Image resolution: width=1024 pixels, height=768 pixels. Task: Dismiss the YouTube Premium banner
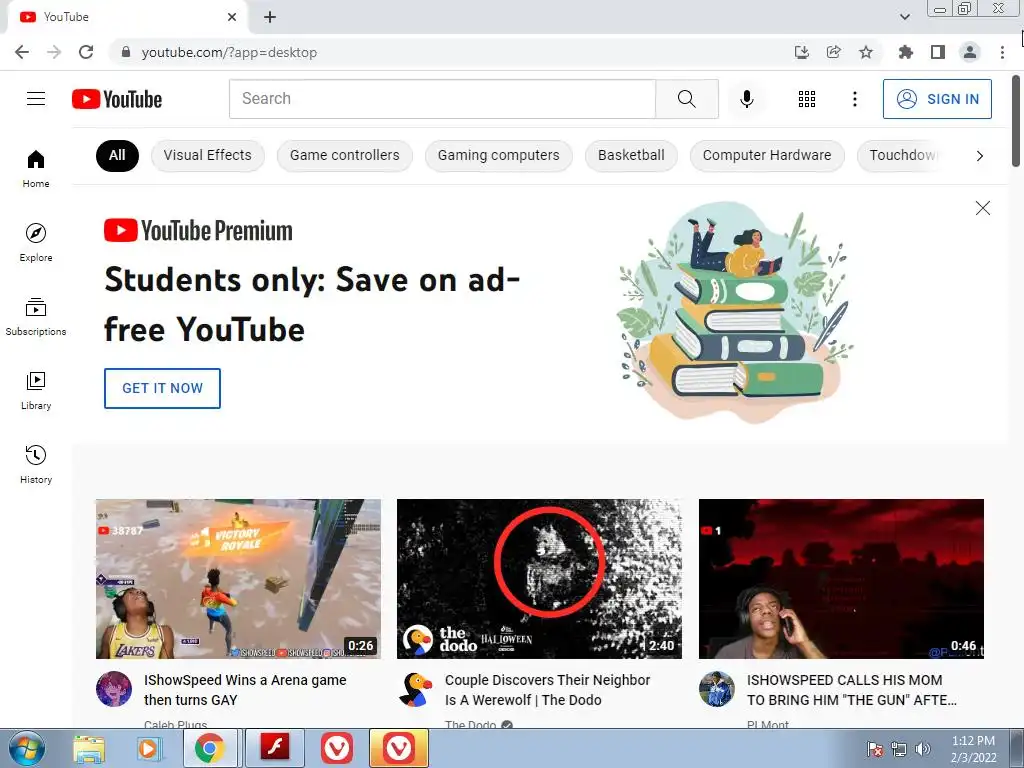click(982, 208)
